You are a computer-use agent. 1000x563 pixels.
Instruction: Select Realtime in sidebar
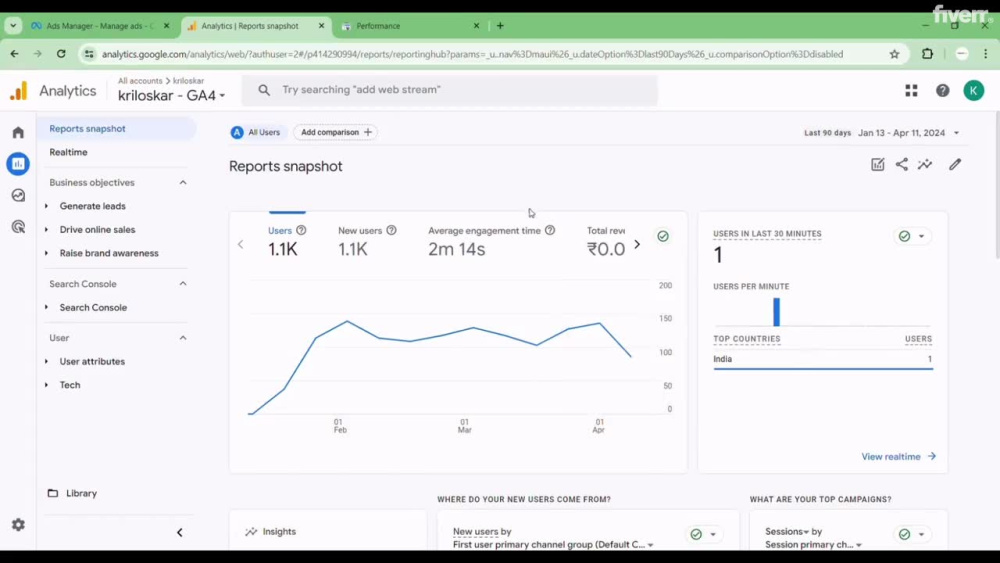click(x=68, y=152)
